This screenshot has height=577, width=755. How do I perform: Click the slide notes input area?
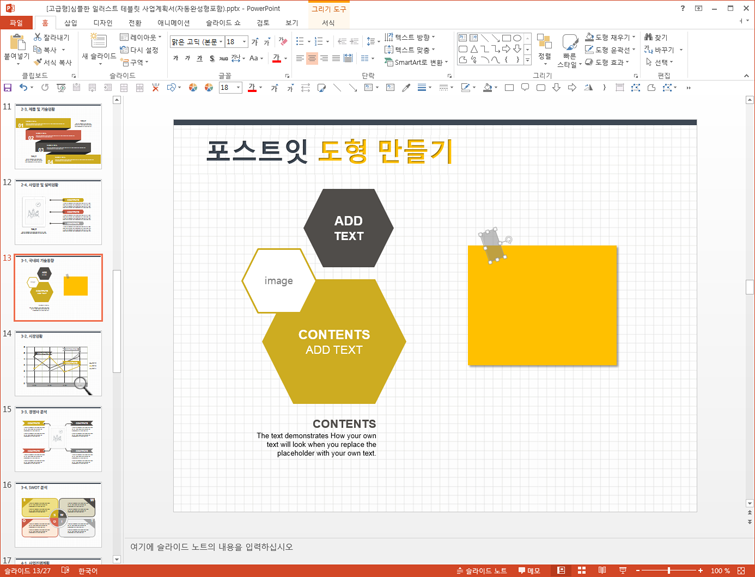click(434, 547)
